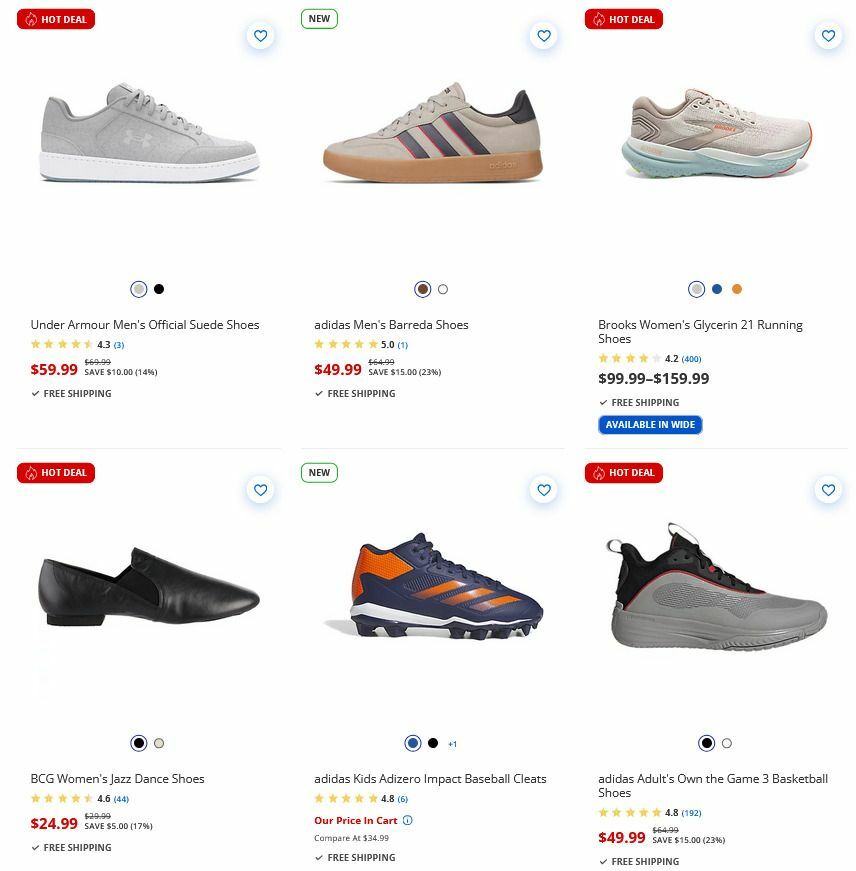Viewport: 856px width, 871px height.
Task: Pick the blue swatch for Brooks Glycerin 21
Action: click(x=716, y=288)
